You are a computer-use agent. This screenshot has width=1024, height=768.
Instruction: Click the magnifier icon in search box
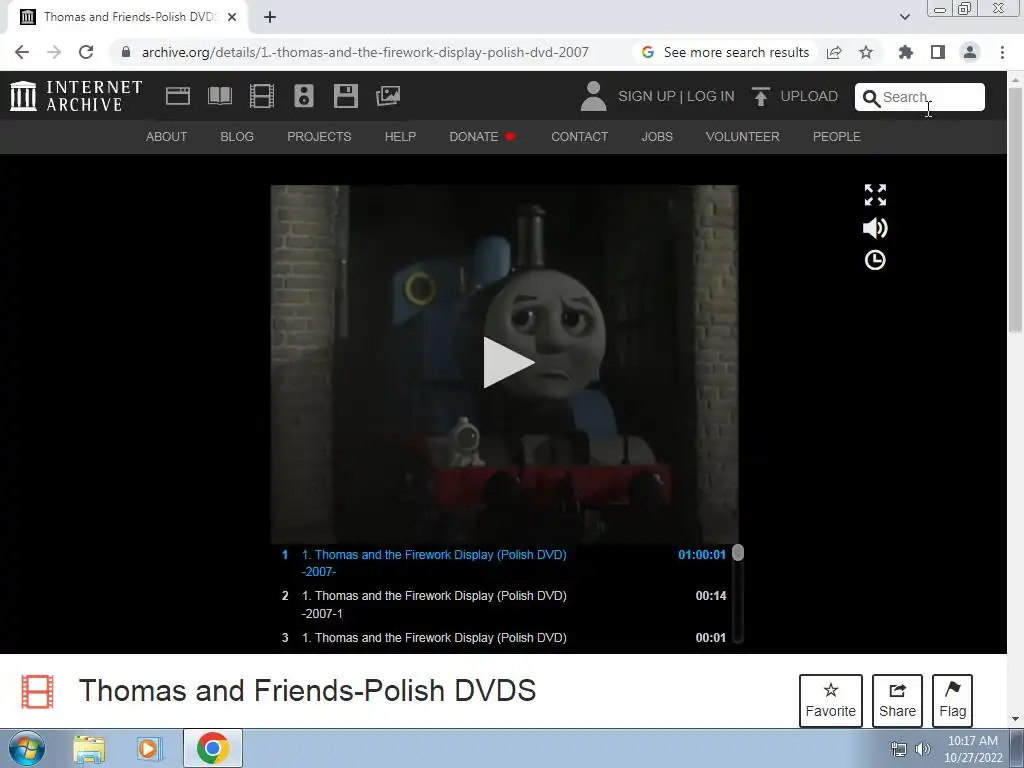(871, 98)
